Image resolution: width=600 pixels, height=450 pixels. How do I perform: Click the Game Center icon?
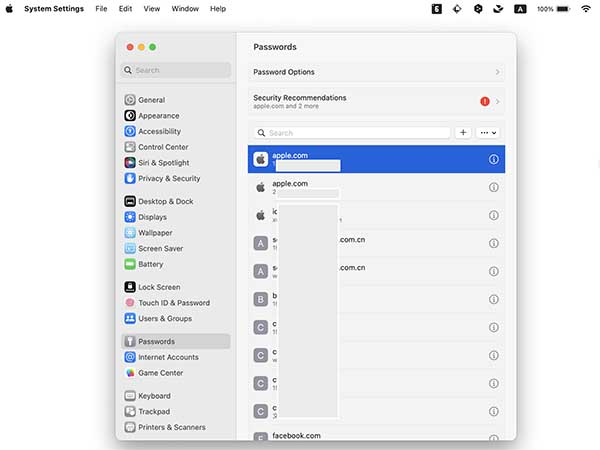(130, 373)
